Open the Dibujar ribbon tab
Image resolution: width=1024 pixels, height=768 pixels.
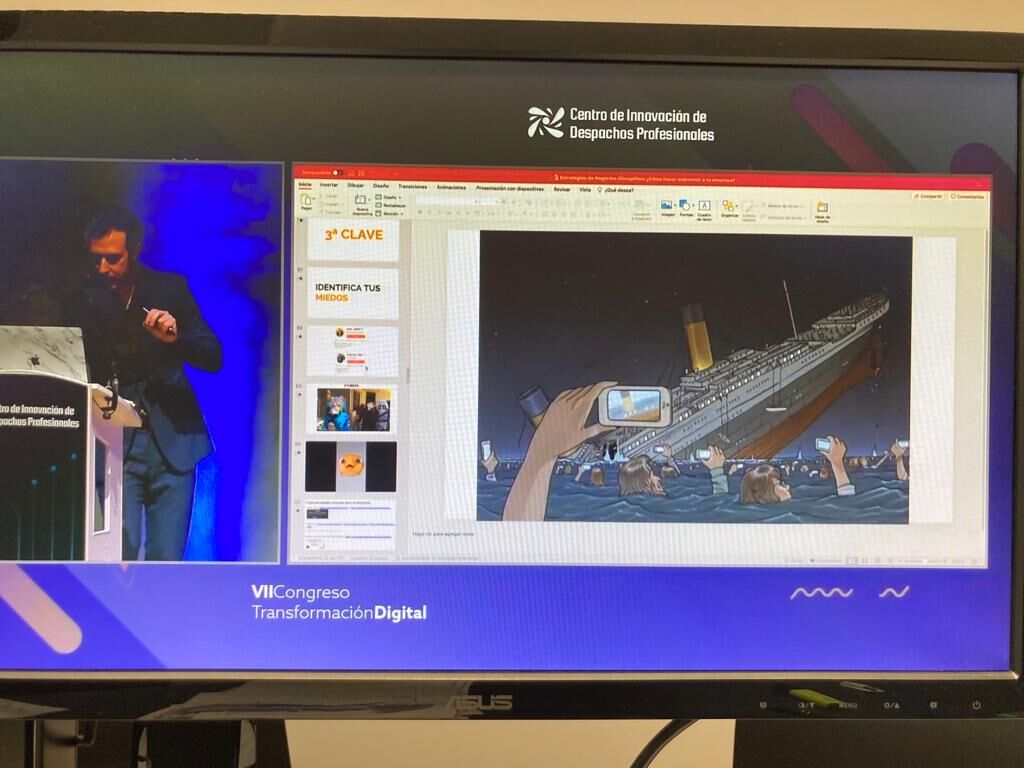[x=356, y=185]
